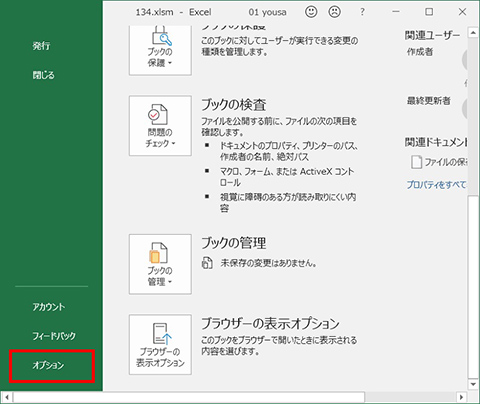Open the ブックの管理 dropdown button
Image resolution: width=480 pixels, height=404 pixels.
coord(160,264)
